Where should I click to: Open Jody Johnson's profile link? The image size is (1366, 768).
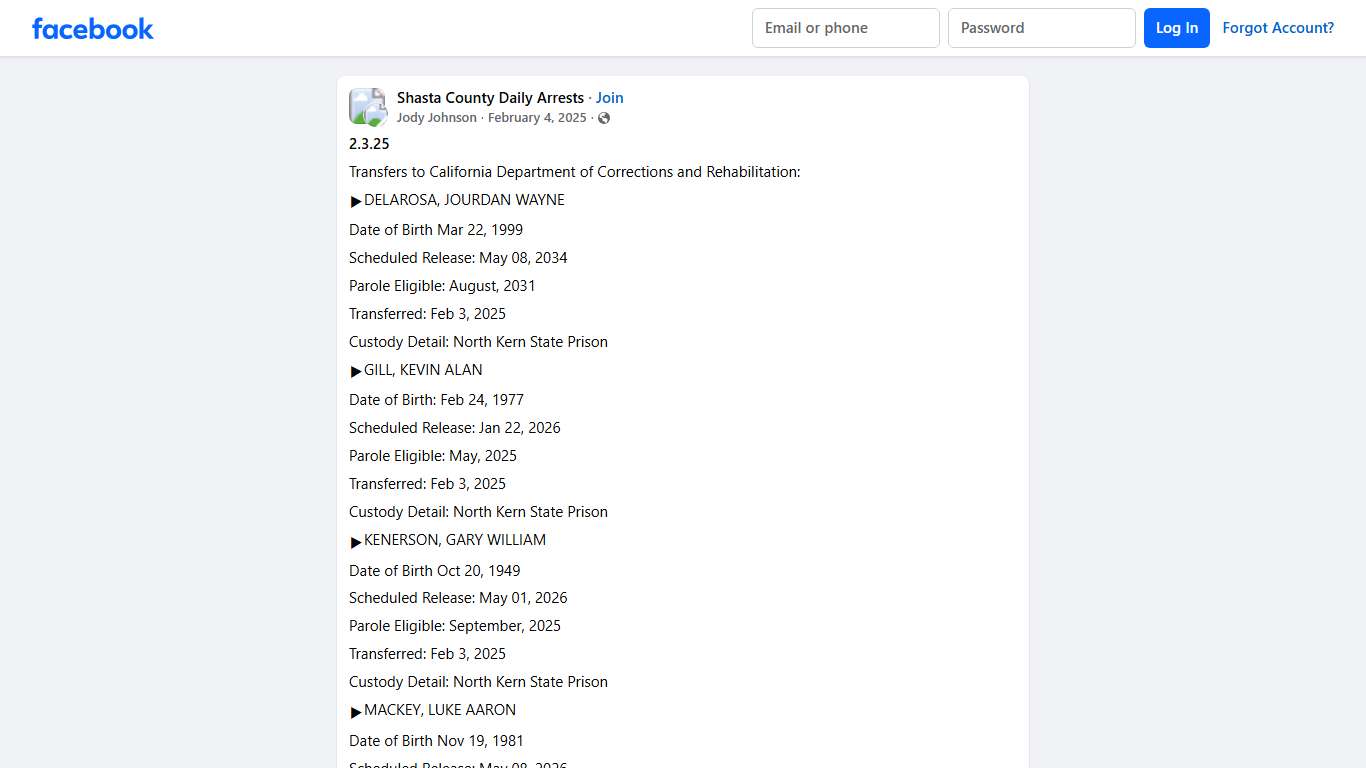436,117
